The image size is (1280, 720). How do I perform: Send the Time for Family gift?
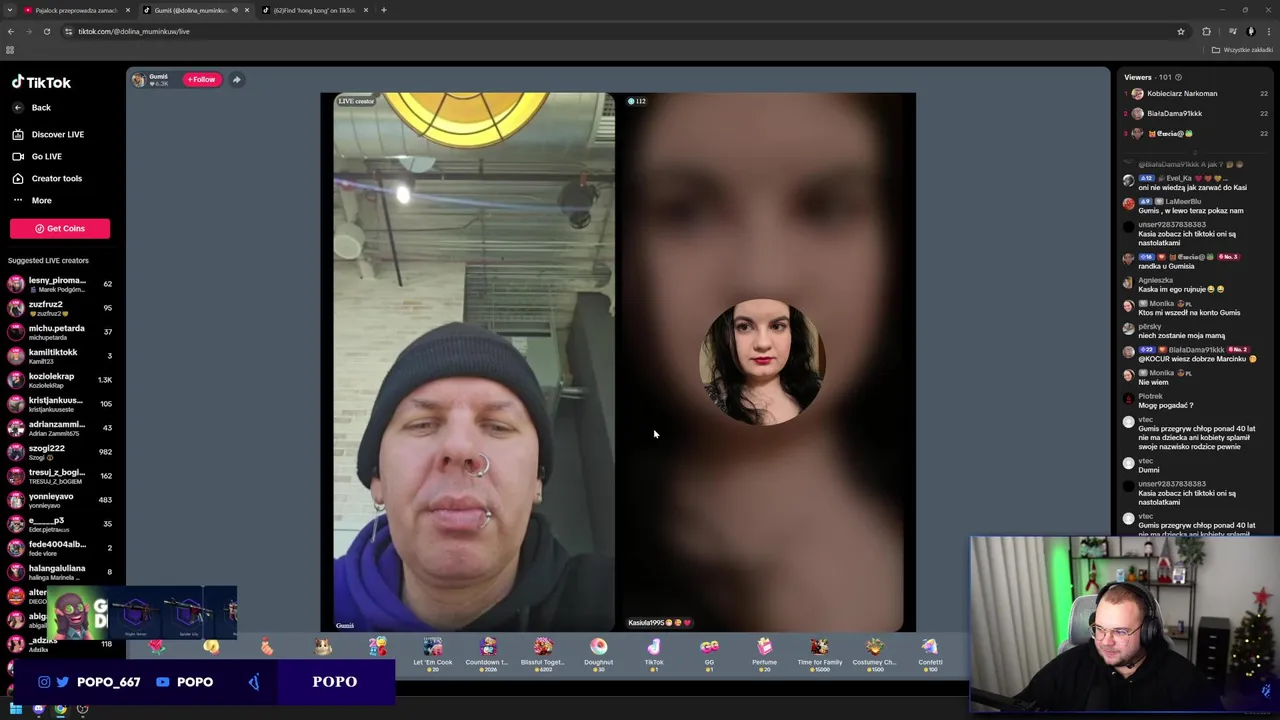coord(819,654)
